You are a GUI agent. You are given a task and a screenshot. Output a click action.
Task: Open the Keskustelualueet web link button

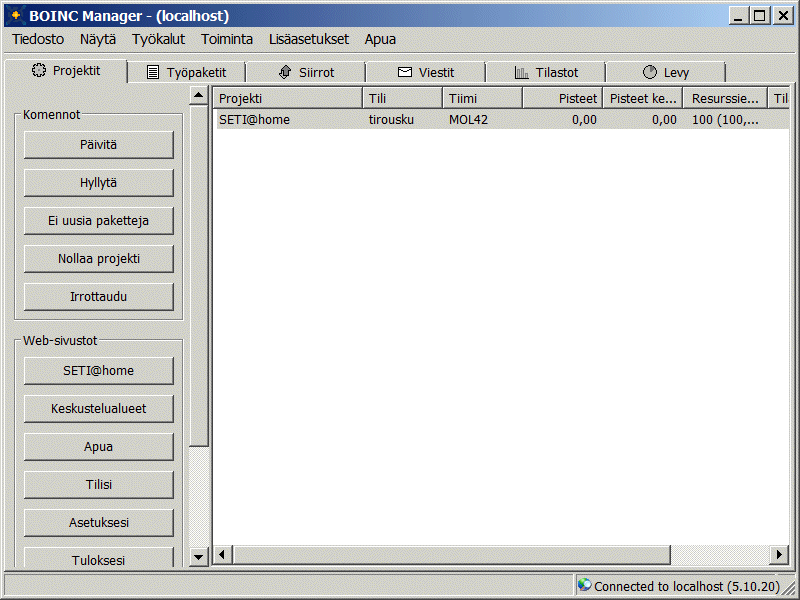99,409
